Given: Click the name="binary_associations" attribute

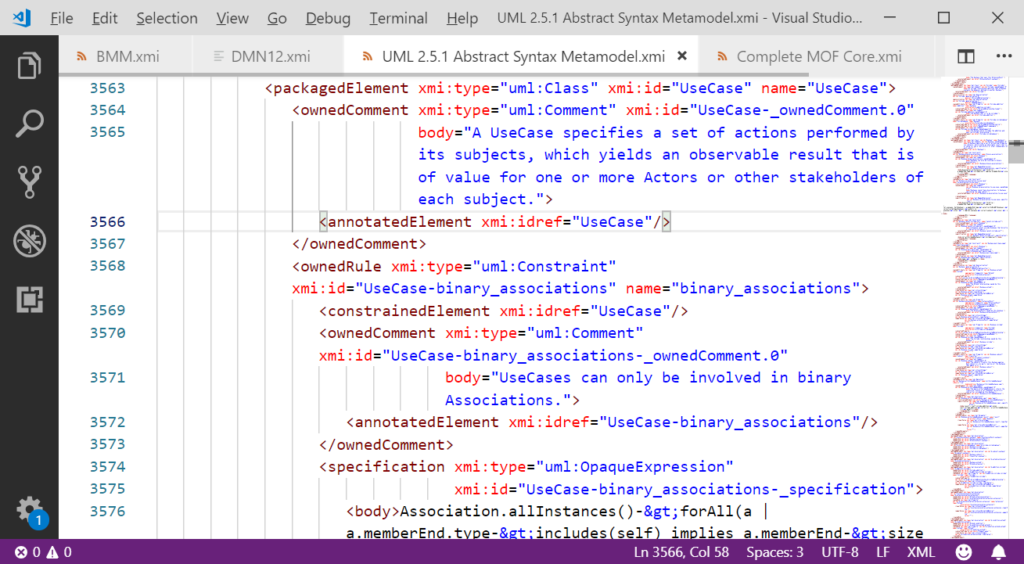Looking at the screenshot, I should 743,289.
